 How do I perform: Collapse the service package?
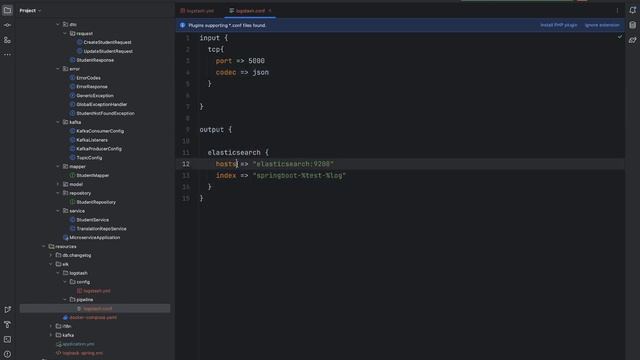[58, 211]
